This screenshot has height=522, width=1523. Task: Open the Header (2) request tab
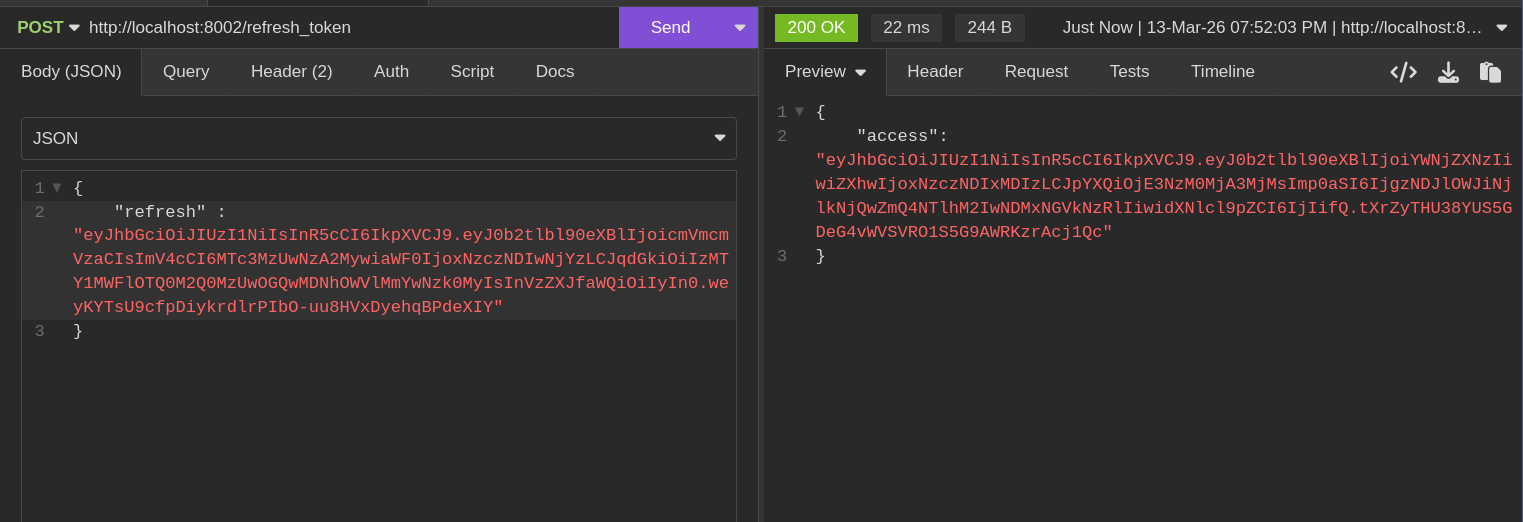pos(291,72)
